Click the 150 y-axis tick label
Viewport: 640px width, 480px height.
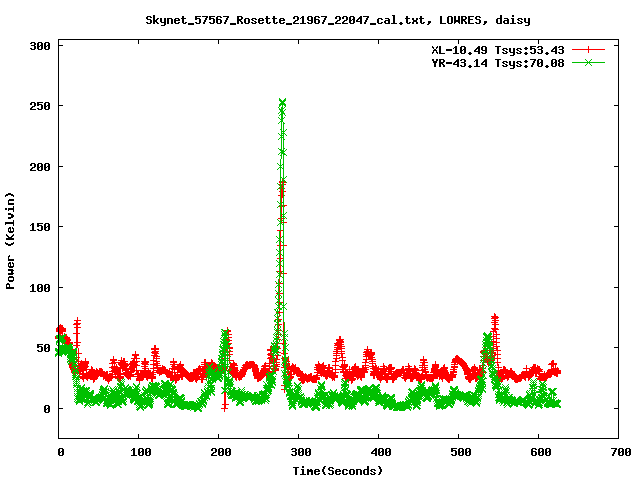click(40, 227)
